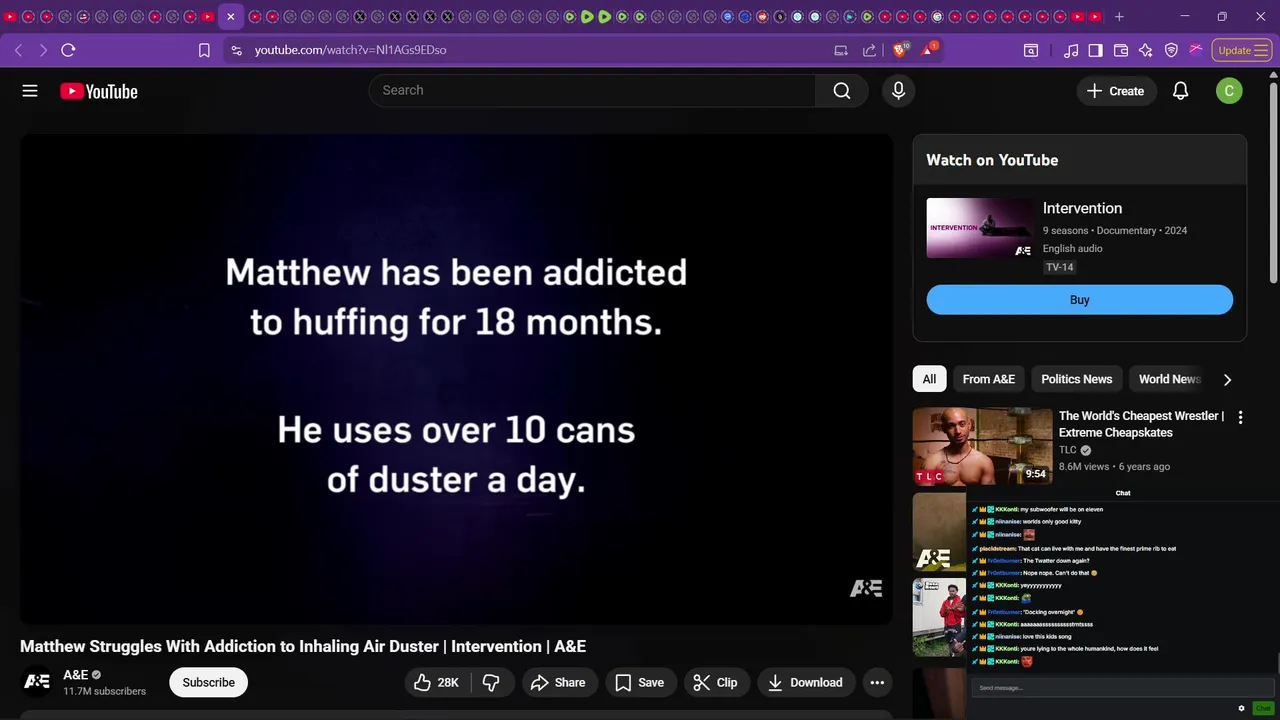Click the Create button
This screenshot has width=1280, height=720.
tap(1116, 91)
